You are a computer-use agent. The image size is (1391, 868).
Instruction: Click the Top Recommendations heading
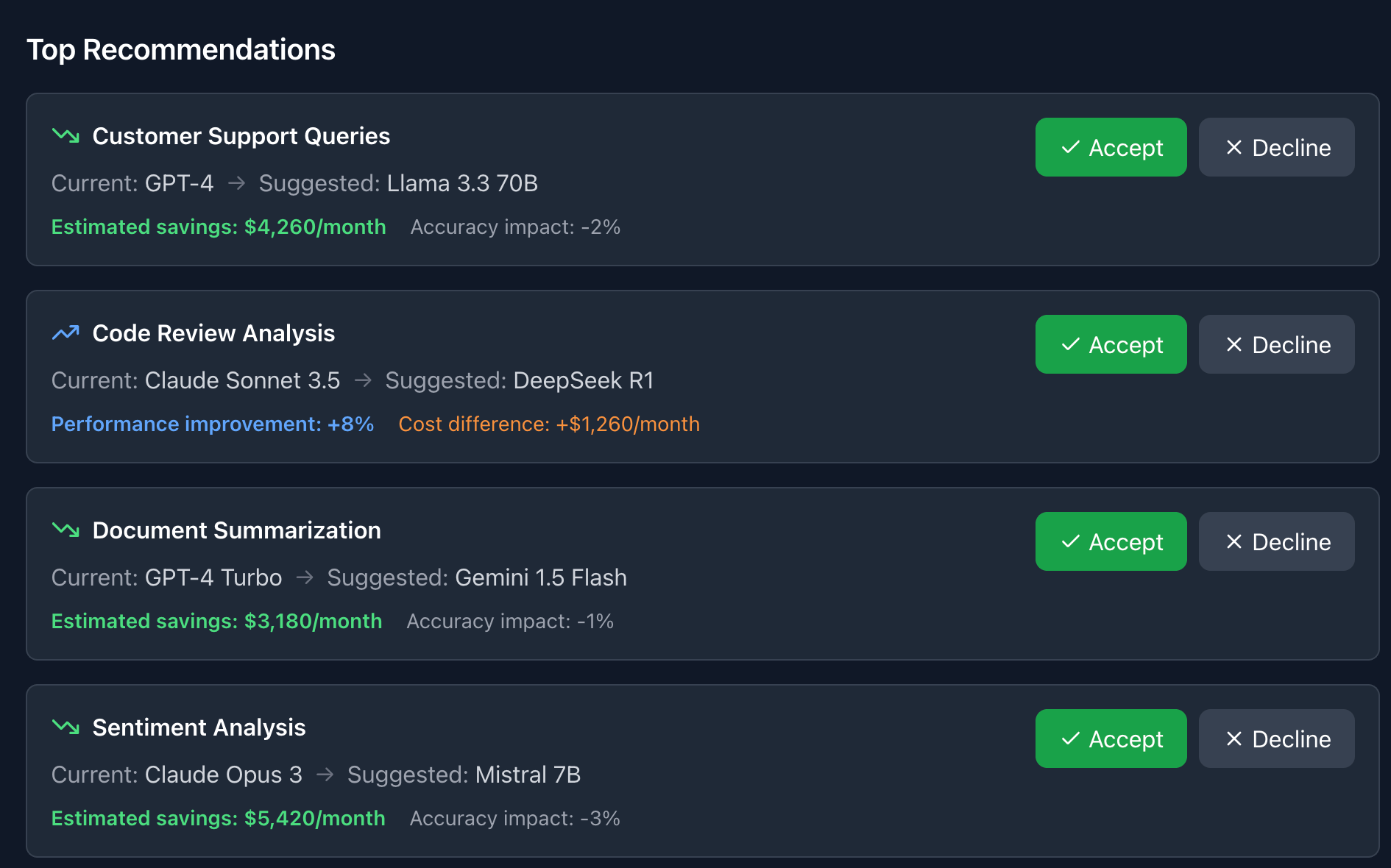click(x=181, y=50)
